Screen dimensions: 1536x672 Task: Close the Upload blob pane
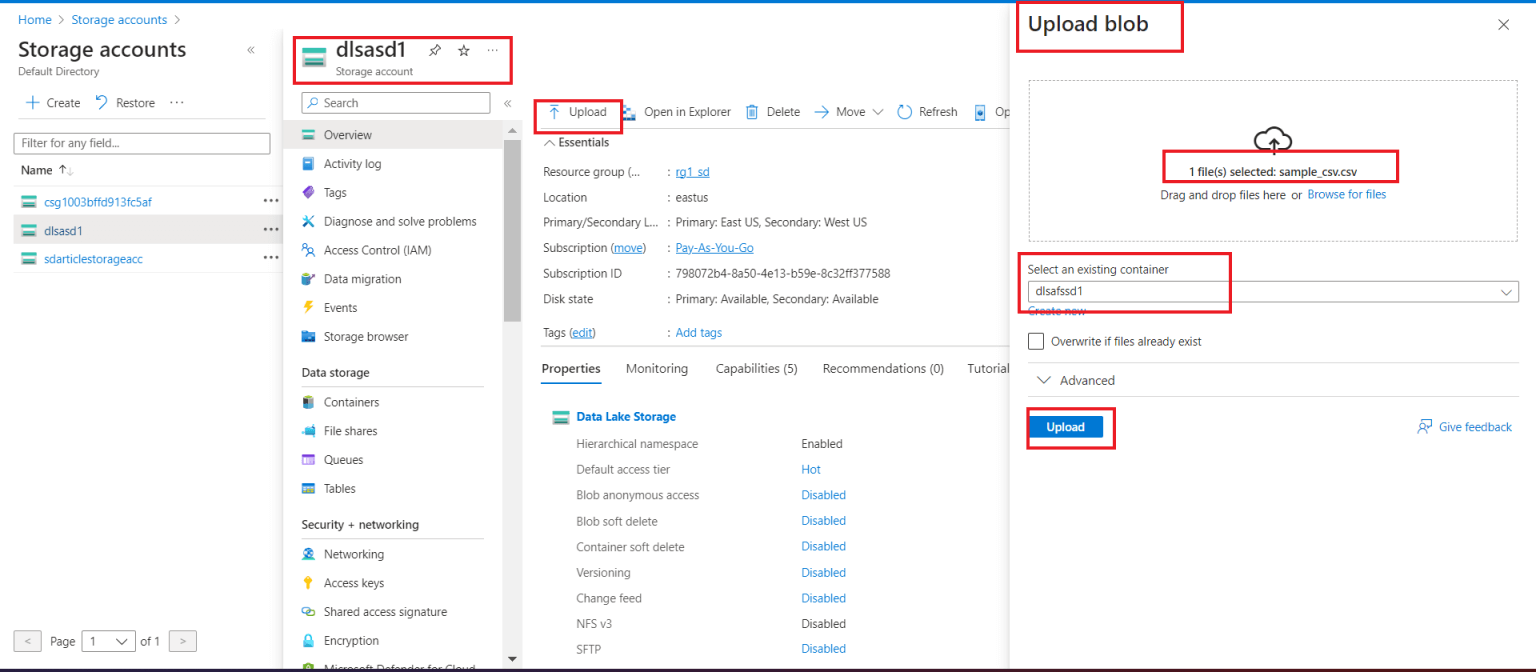click(x=1503, y=25)
